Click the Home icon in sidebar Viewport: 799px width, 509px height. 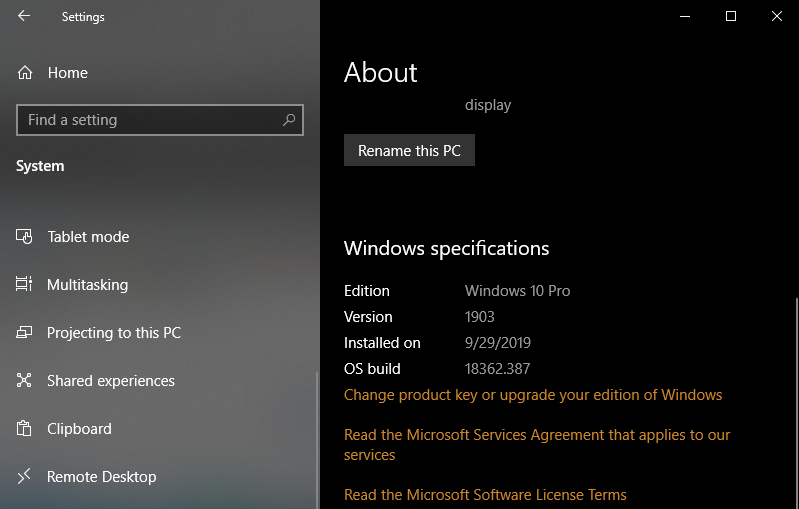coord(25,73)
